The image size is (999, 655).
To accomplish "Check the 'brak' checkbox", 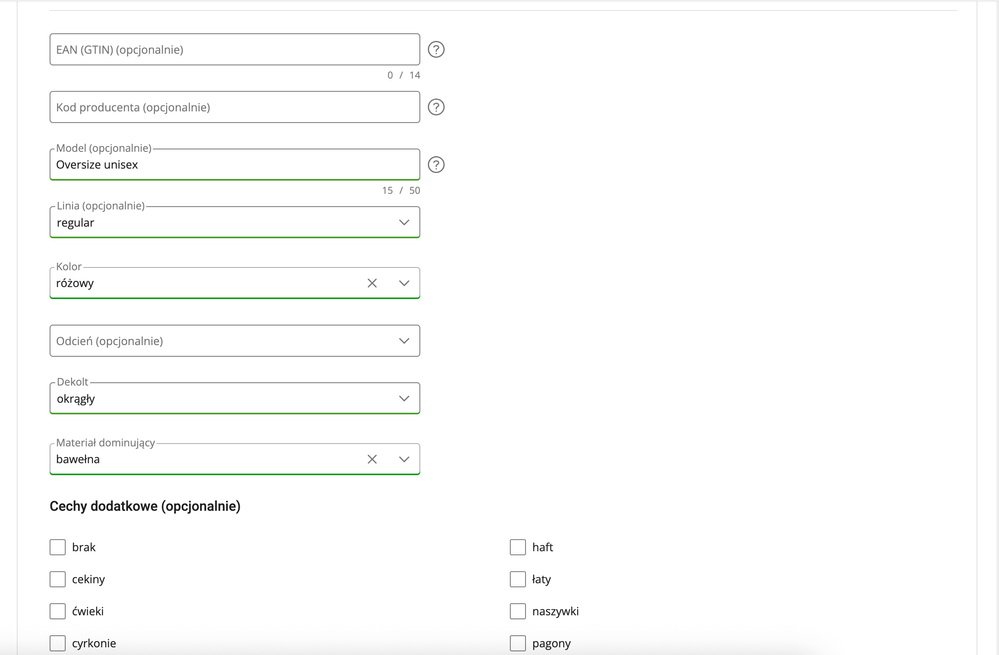I will click(x=58, y=547).
